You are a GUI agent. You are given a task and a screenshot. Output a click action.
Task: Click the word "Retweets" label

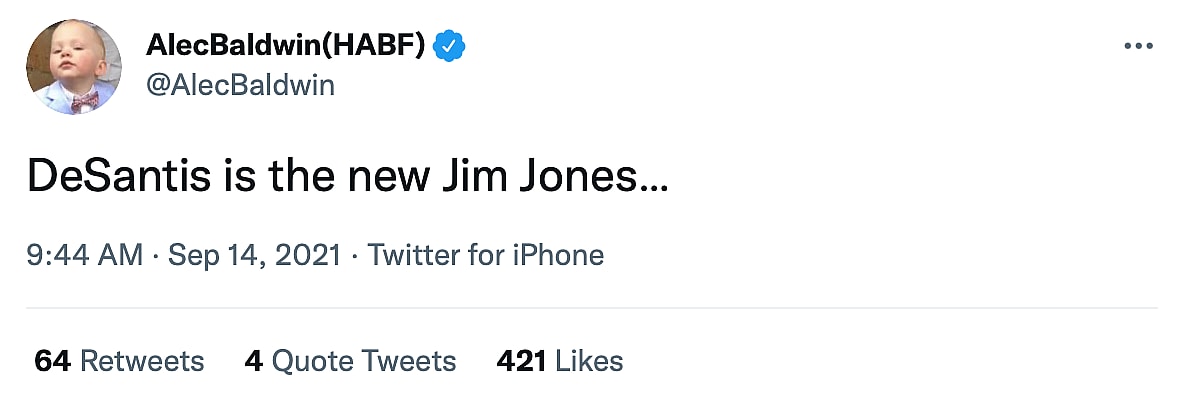pyautogui.click(x=142, y=361)
